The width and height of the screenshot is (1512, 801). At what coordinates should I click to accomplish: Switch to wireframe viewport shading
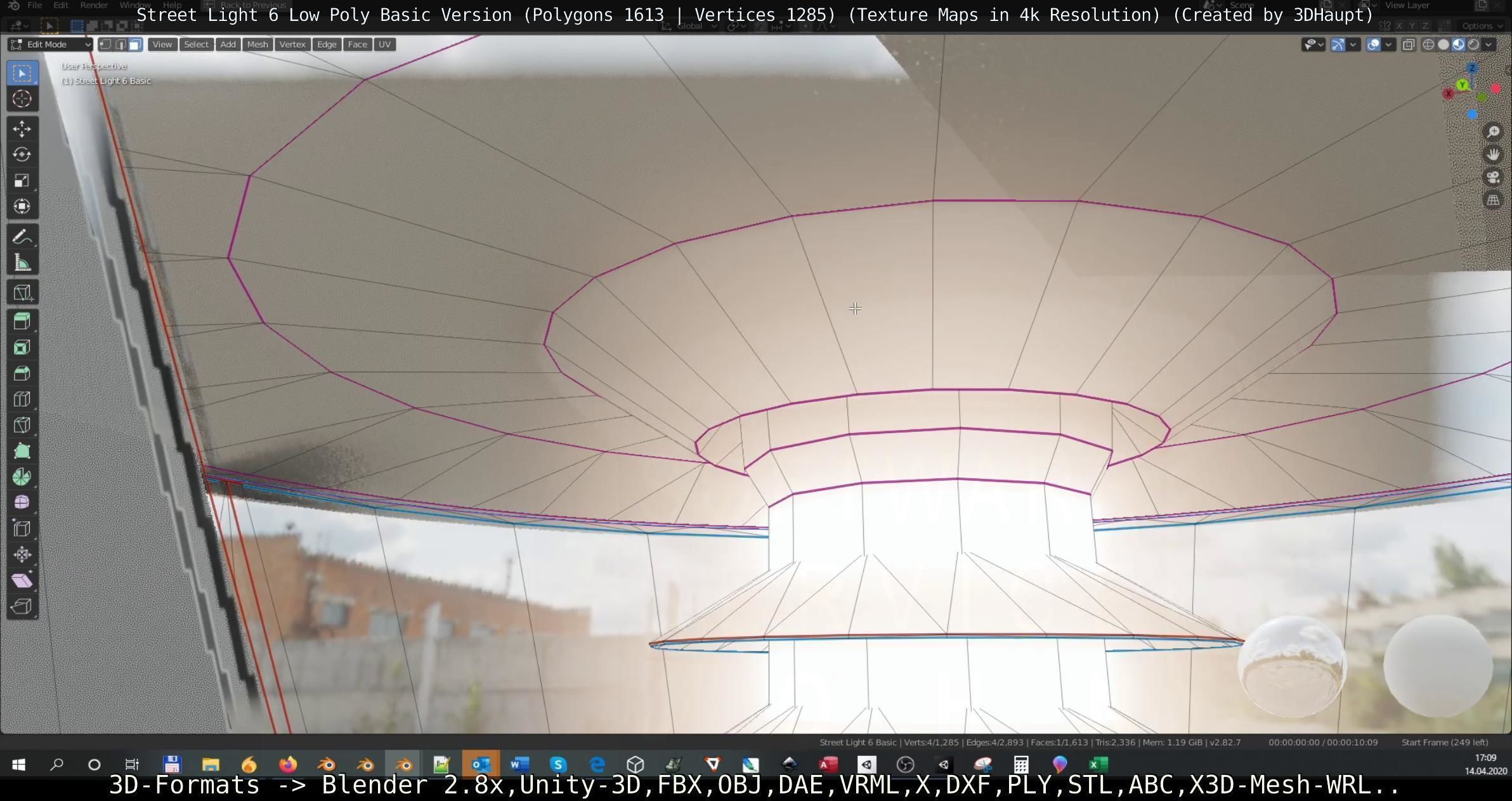tap(1428, 44)
